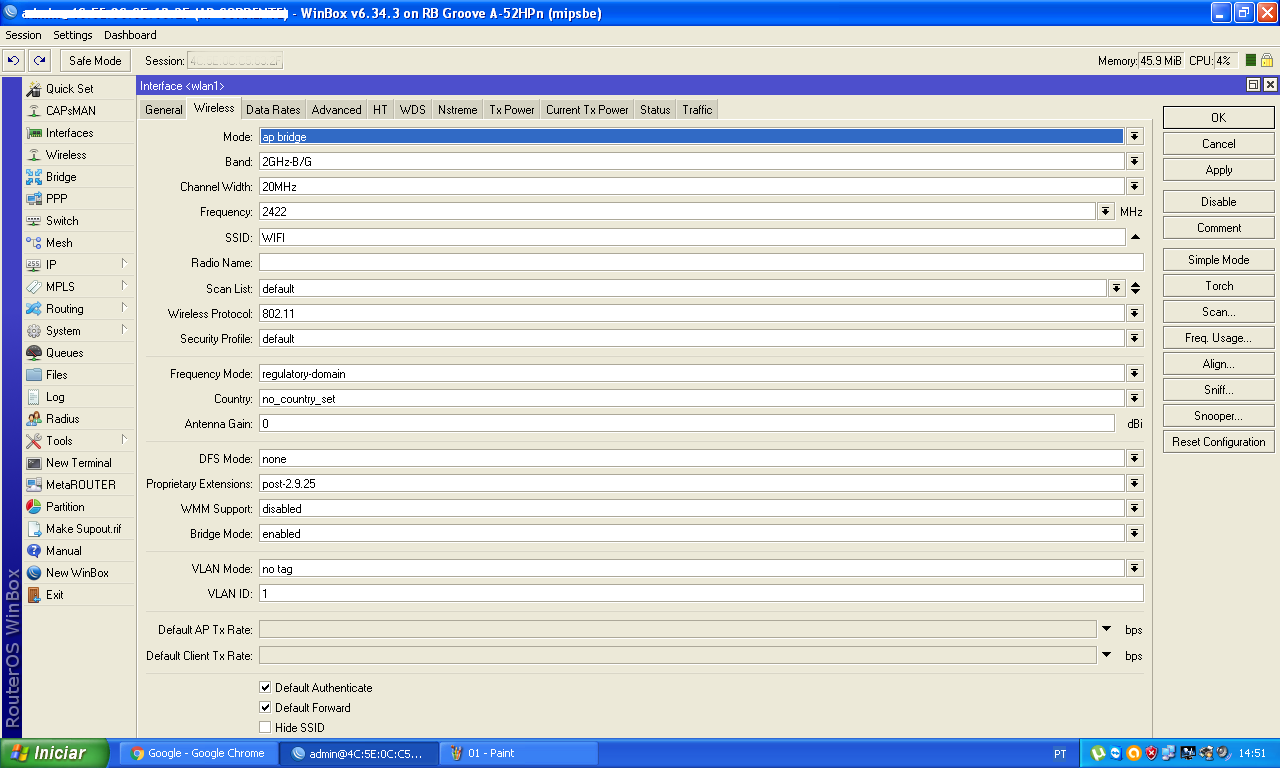Click the Reset Configuration button
Screen dimensions: 1280x768
coord(1218,442)
